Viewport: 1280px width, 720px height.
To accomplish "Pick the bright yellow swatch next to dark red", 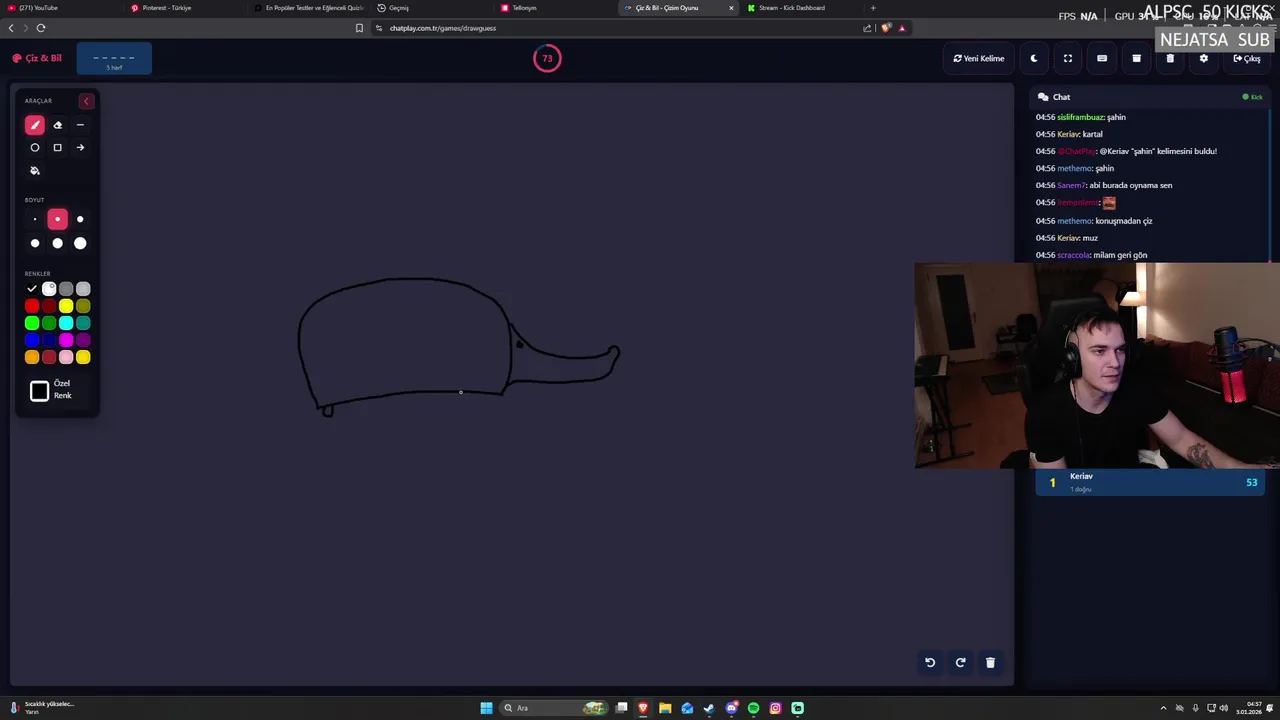I will point(66,306).
